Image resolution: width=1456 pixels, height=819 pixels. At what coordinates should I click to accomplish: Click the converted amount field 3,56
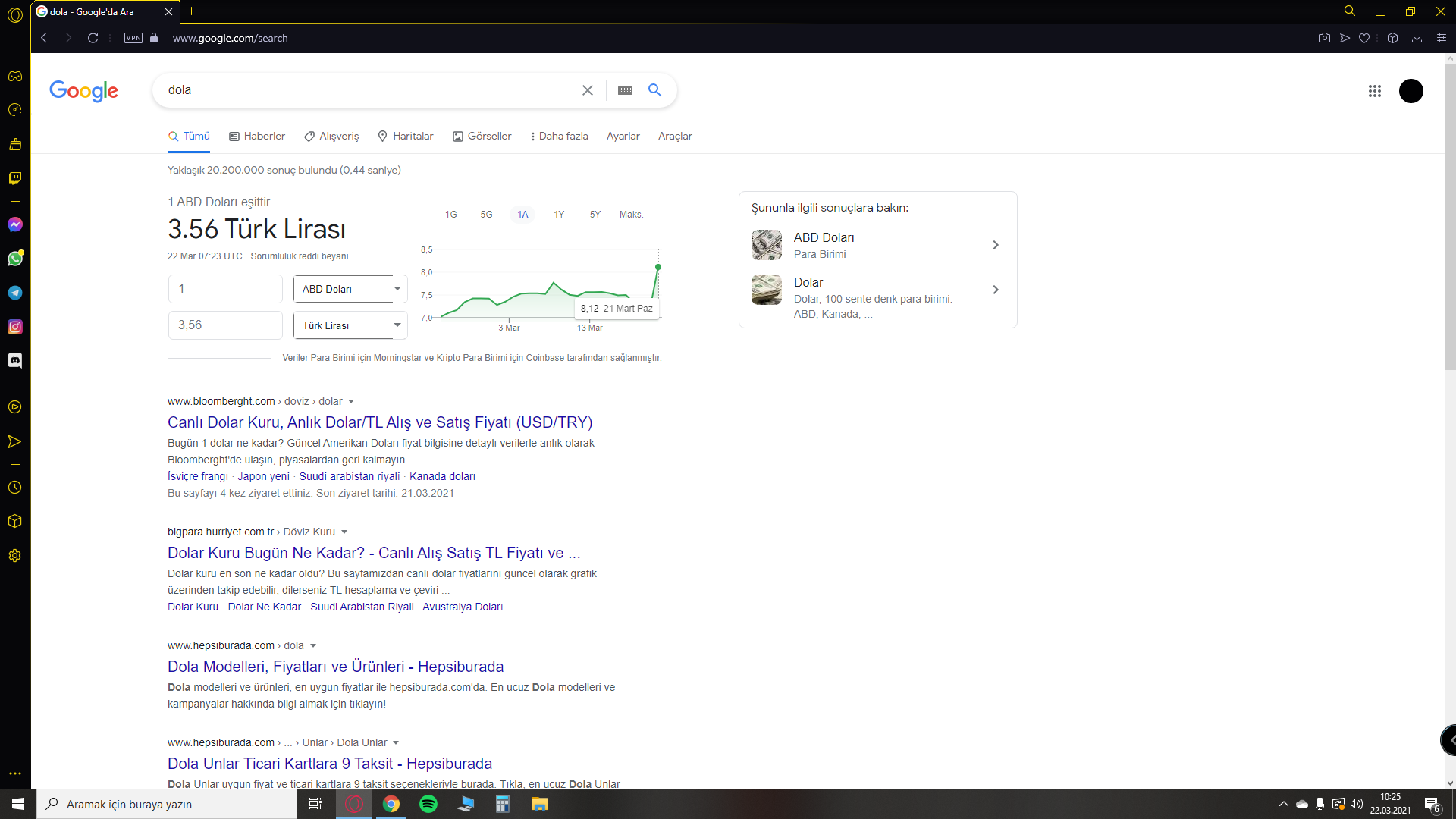225,325
